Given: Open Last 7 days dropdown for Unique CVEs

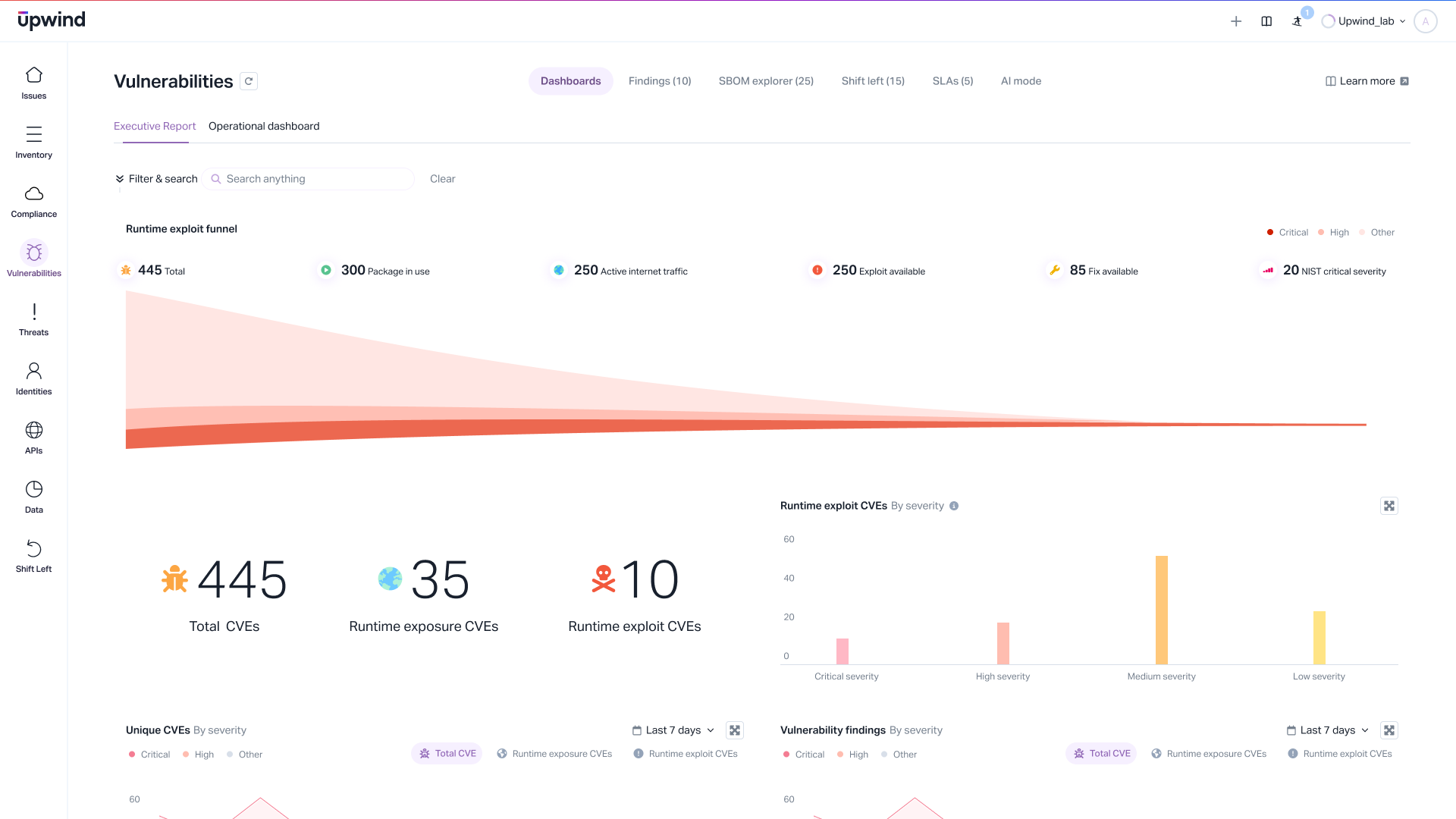Looking at the screenshot, I should coord(673,730).
